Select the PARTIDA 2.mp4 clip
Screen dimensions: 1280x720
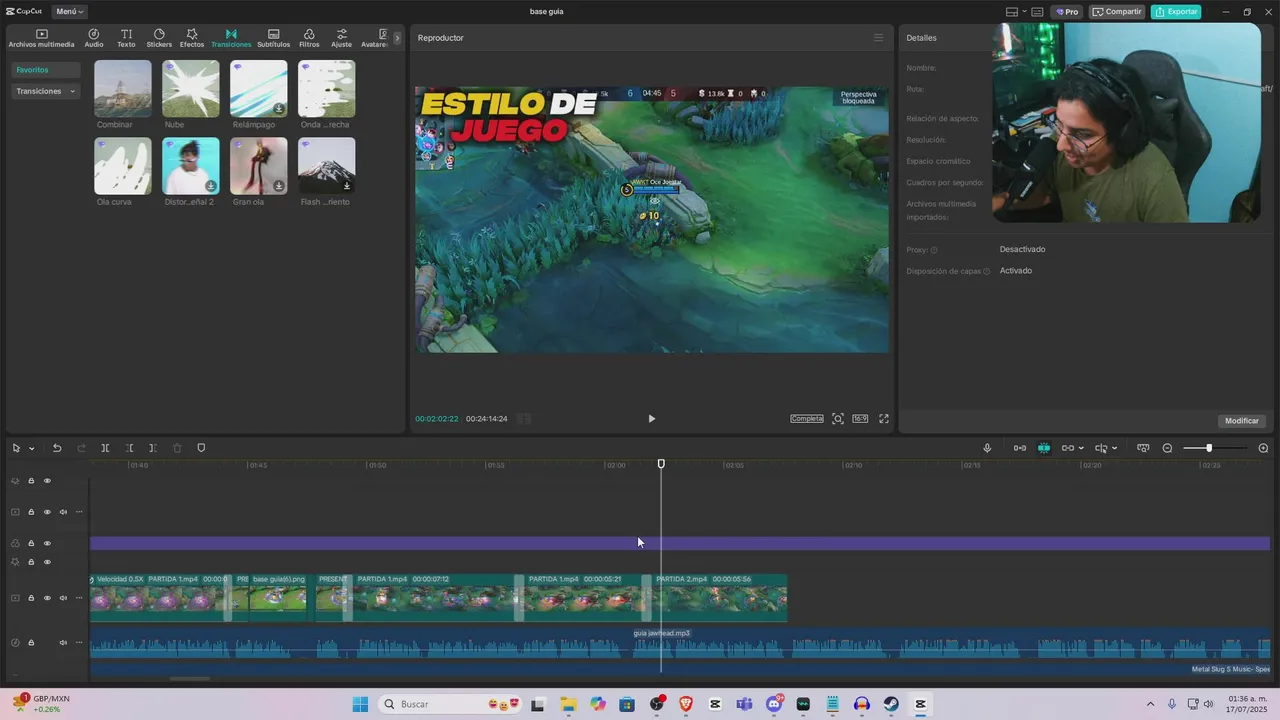click(x=720, y=597)
